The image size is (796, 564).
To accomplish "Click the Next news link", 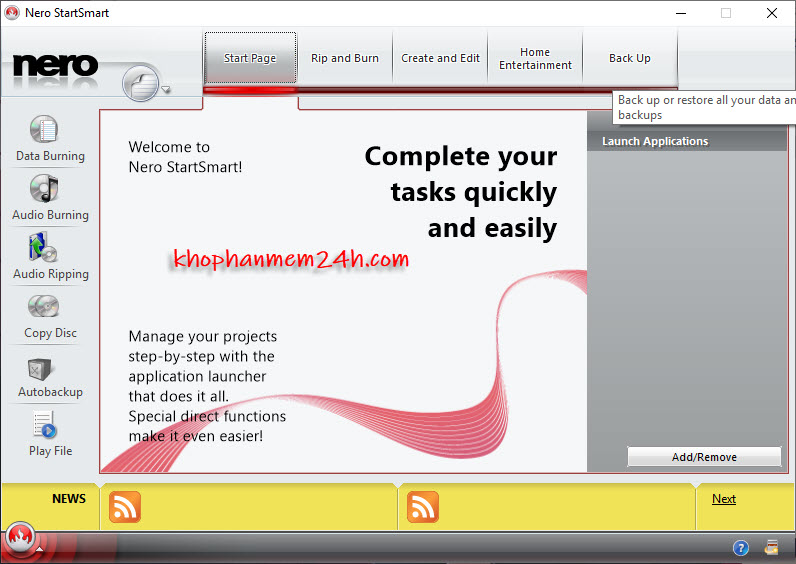I will pos(724,499).
